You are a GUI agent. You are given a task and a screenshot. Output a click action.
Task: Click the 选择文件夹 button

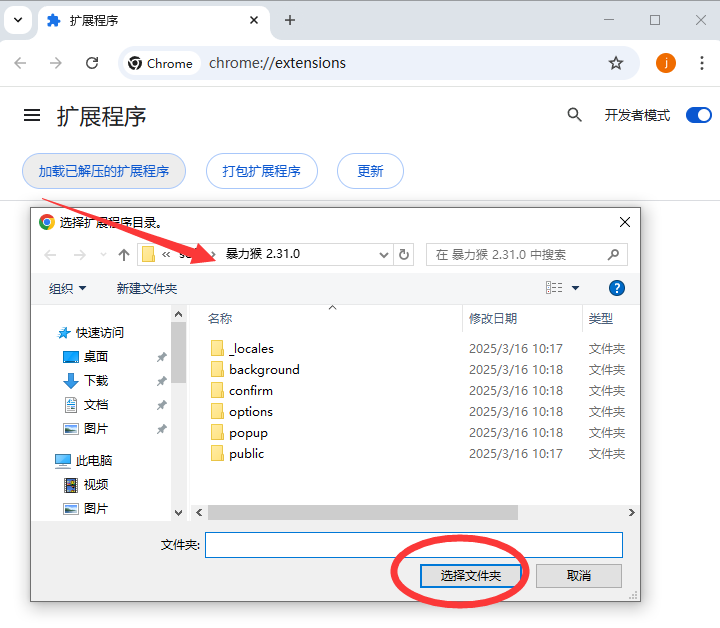471,576
